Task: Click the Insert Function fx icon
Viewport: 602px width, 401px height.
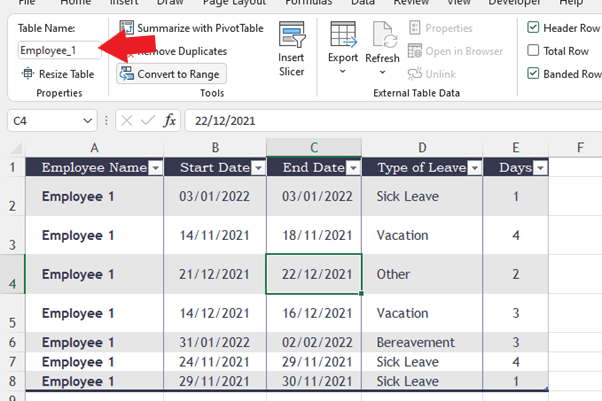Action: pos(169,121)
